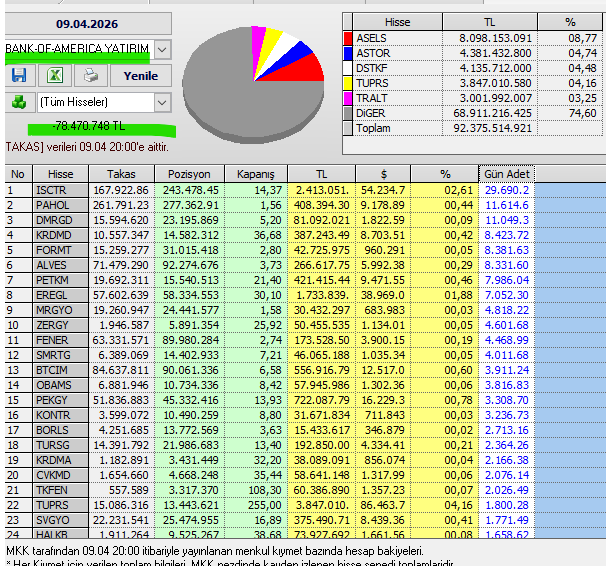The height and width of the screenshot is (566, 606).
Task: Select the KRDMA stock cell
Action: tap(61, 461)
